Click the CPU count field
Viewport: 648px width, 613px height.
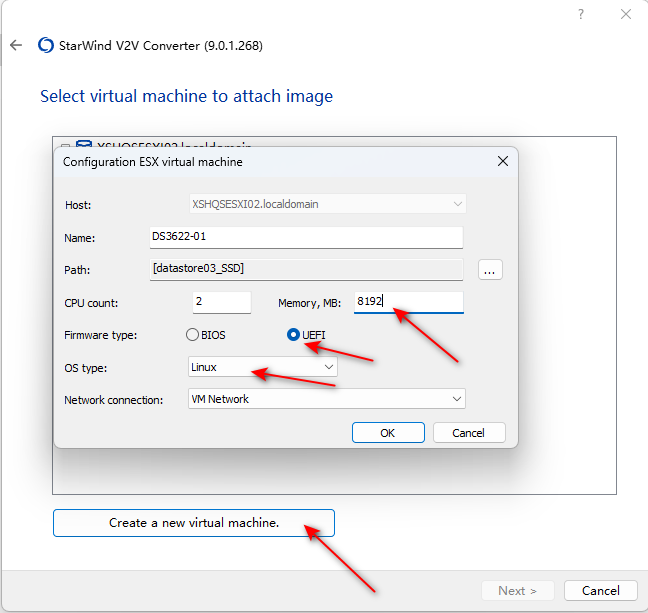coord(222,302)
